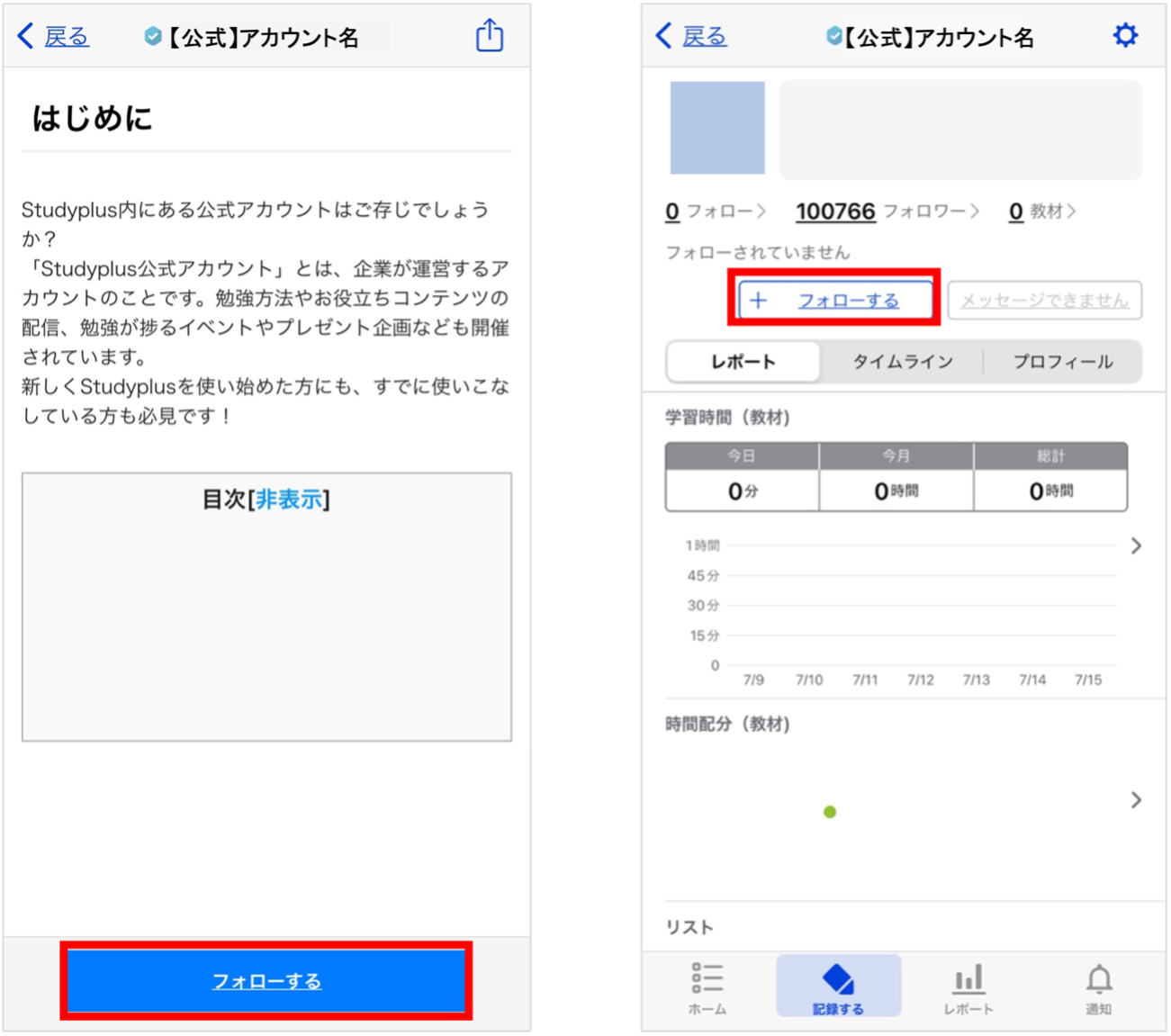Tap the ホーム icon in the bottom bar

pyautogui.click(x=707, y=987)
